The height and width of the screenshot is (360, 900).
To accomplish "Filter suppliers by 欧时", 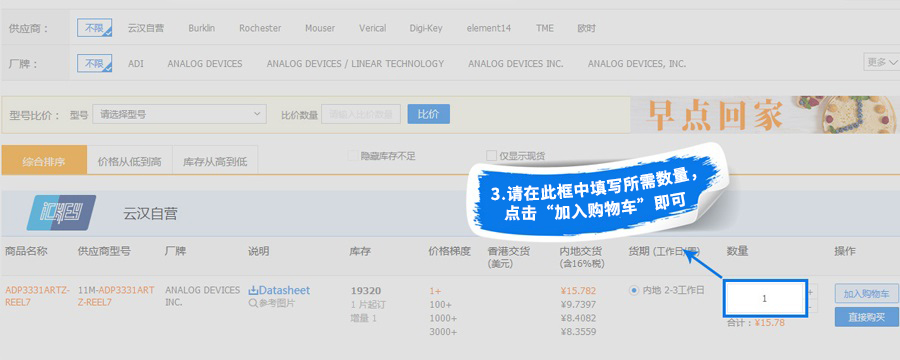I will pyautogui.click(x=587, y=28).
